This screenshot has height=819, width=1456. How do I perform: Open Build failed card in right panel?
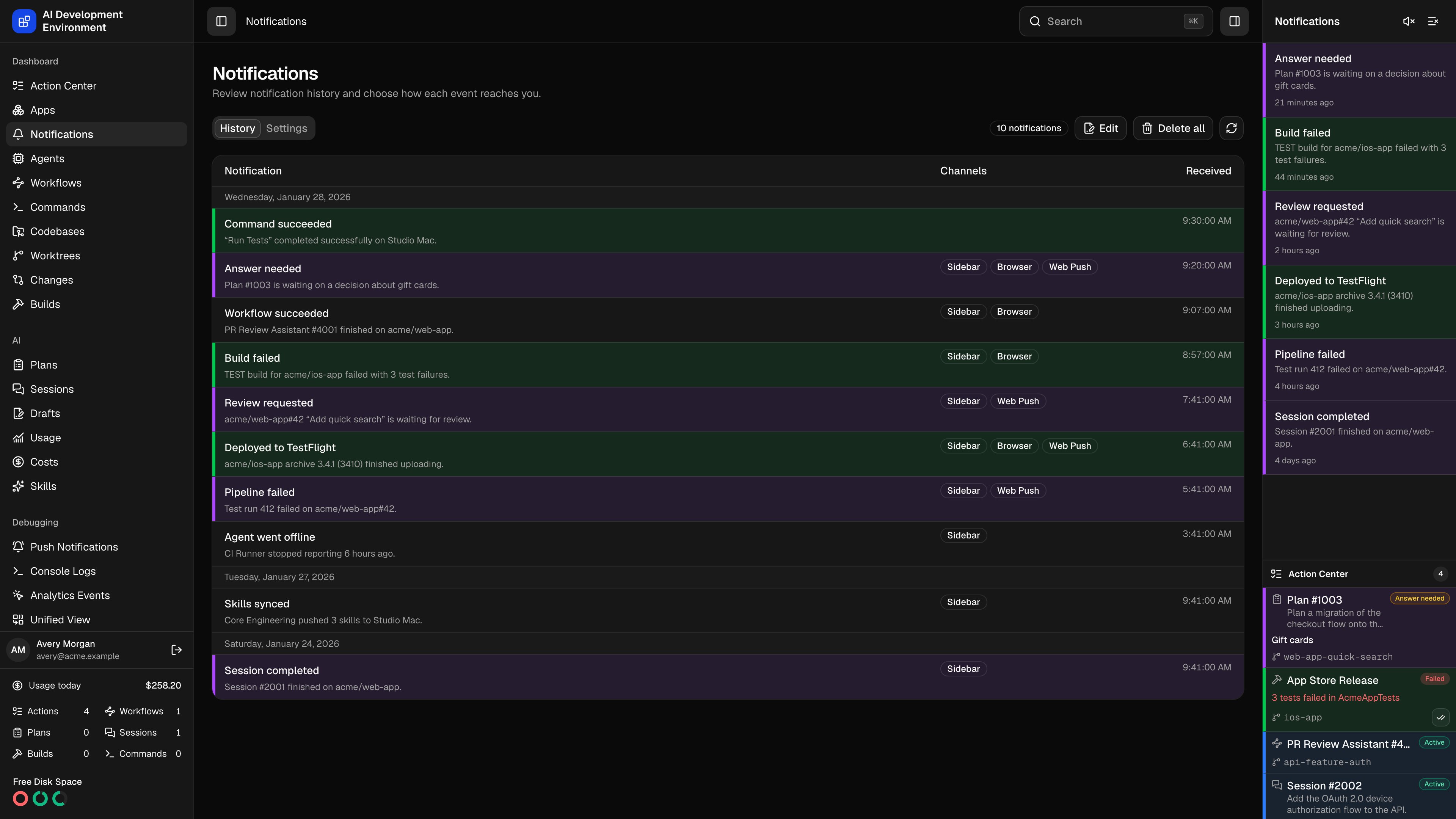(x=1359, y=154)
